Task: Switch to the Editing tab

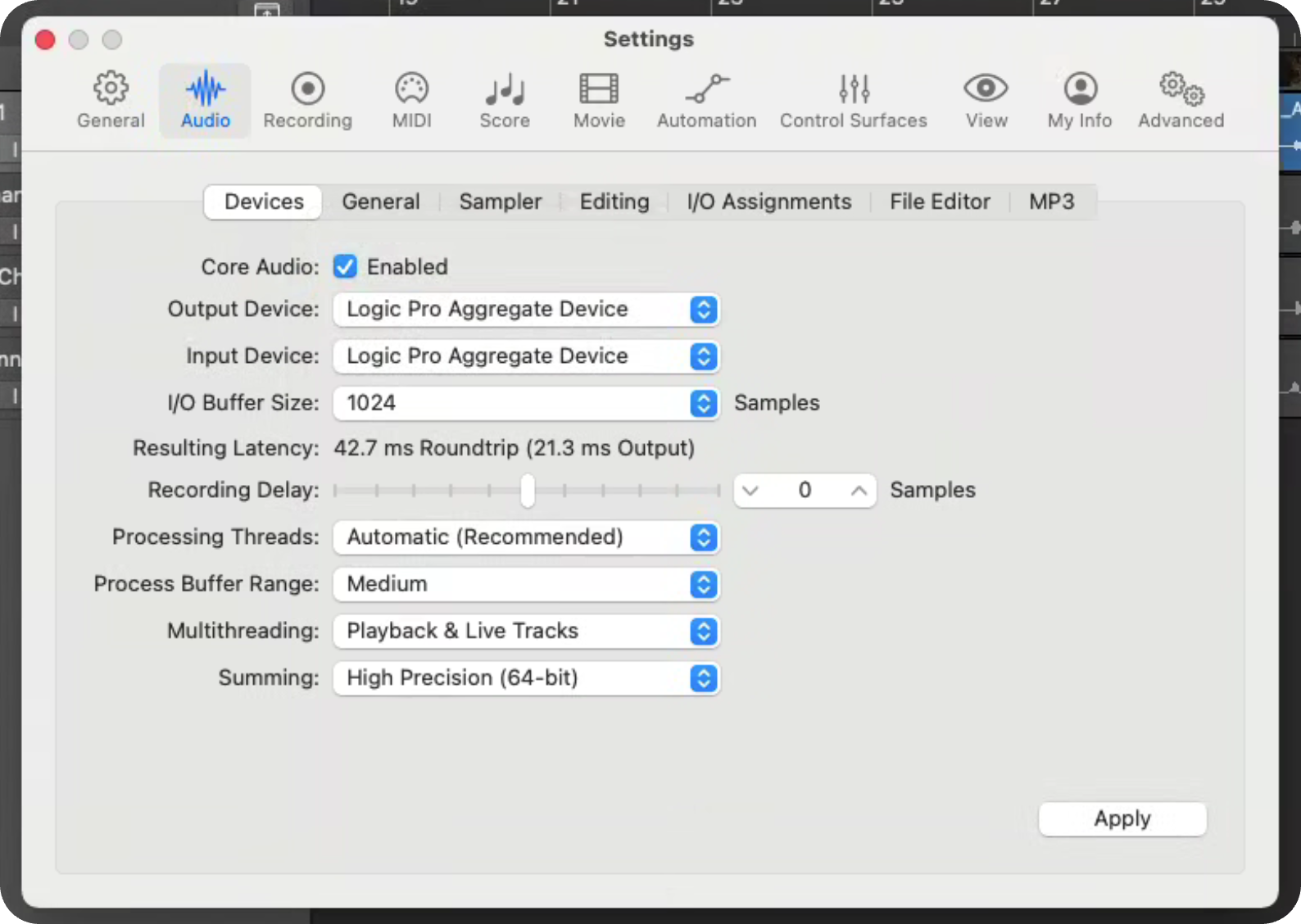Action: coord(614,202)
